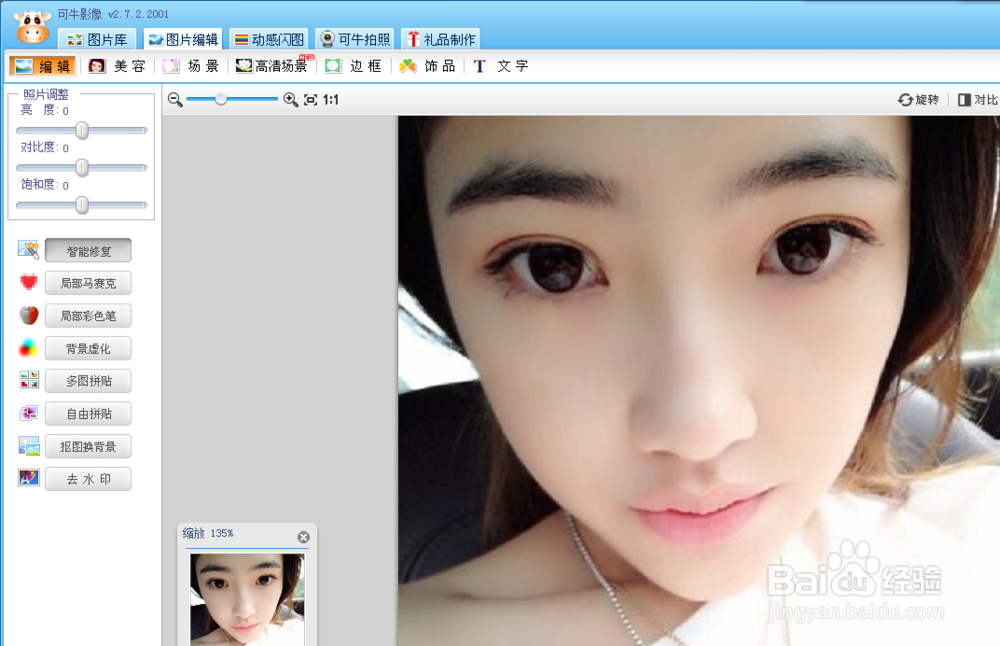Screen dimensions: 1000x646
Task: Click the fit-to-window icon
Action: click(x=311, y=99)
